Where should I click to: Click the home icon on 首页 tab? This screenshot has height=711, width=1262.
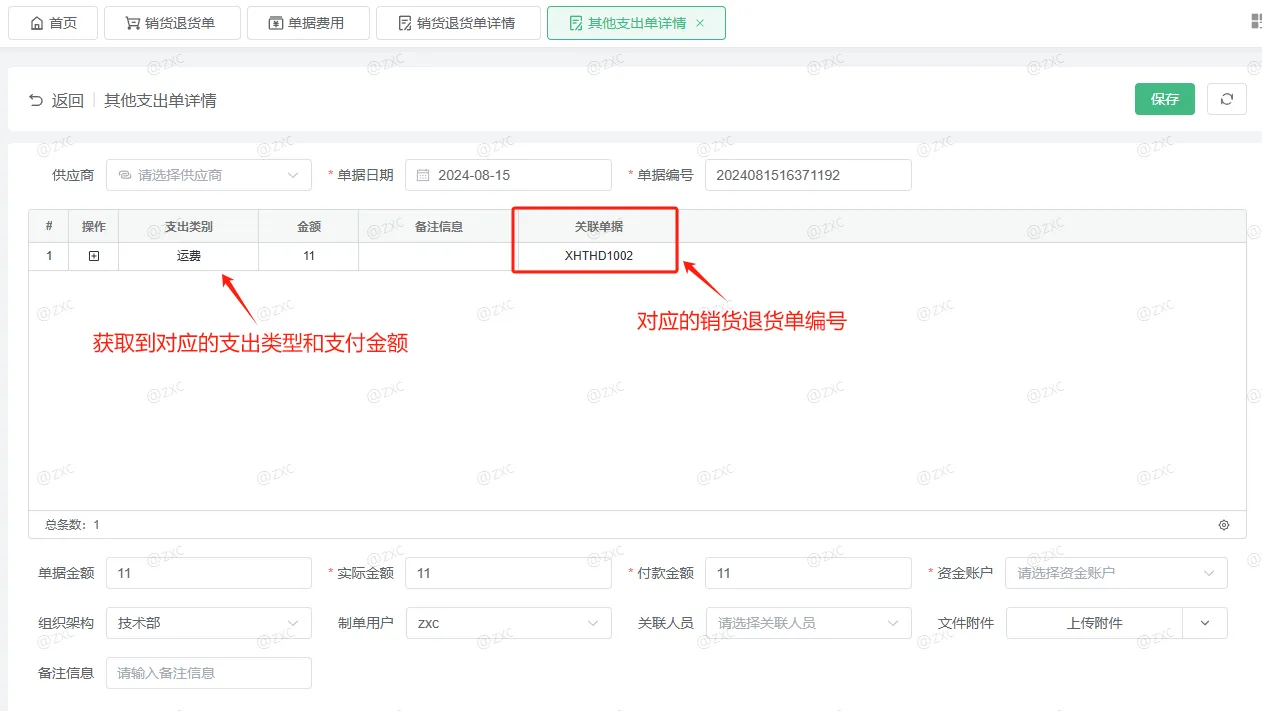tap(37, 23)
